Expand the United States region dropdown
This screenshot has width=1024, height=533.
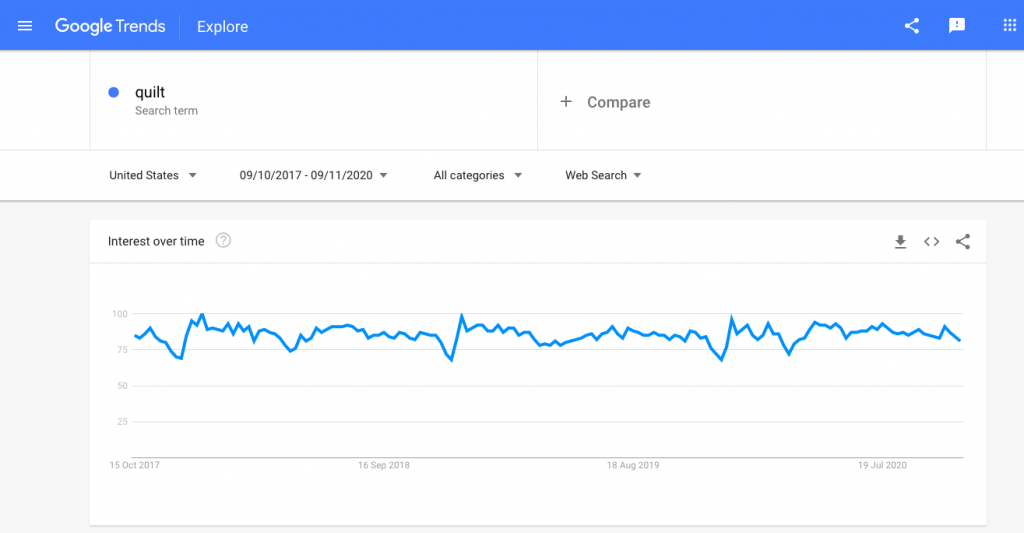(x=153, y=175)
